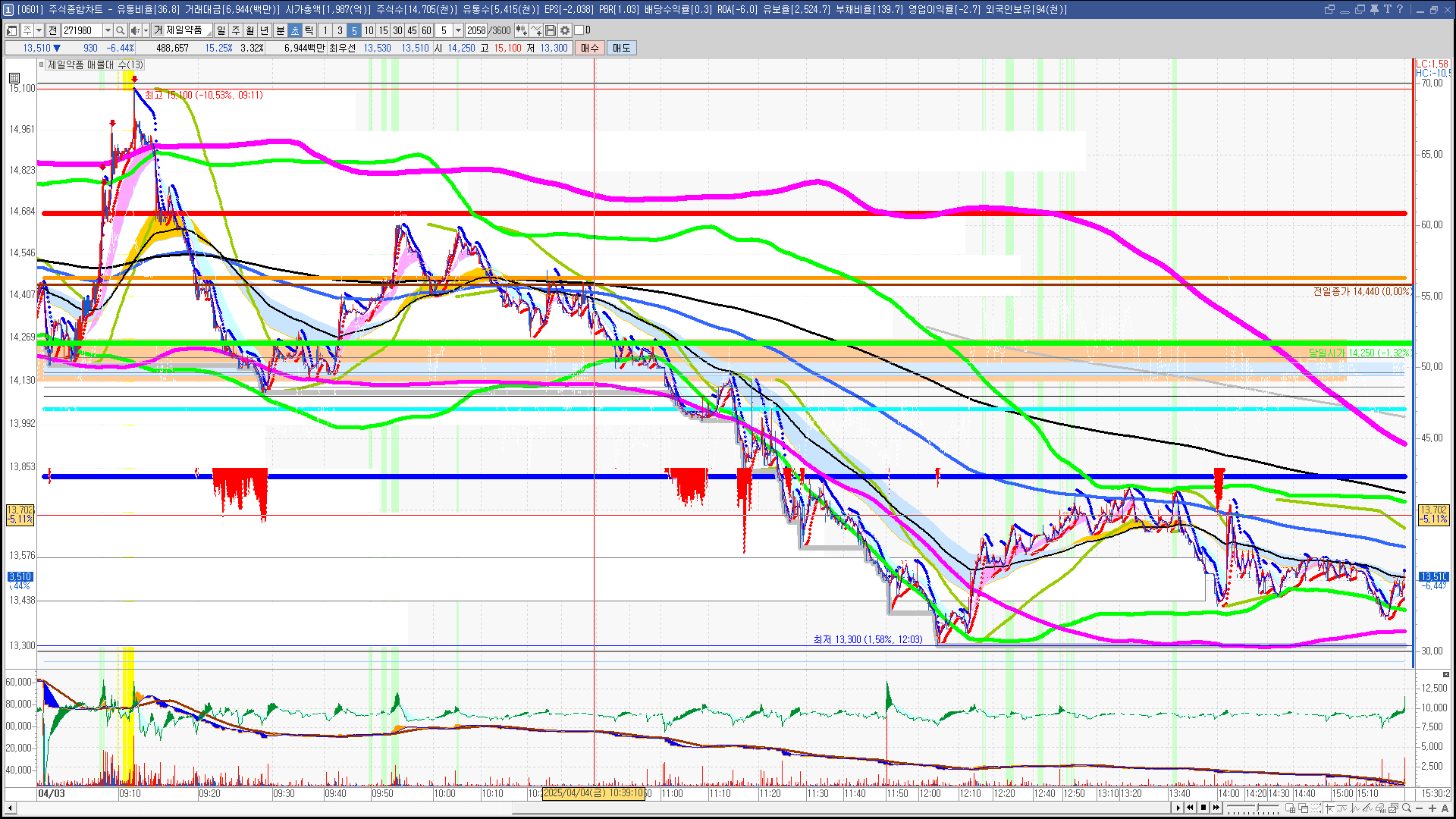The height and width of the screenshot is (819, 1456).
Task: Select the 분 (minute) chart period toggle
Action: click(x=280, y=30)
